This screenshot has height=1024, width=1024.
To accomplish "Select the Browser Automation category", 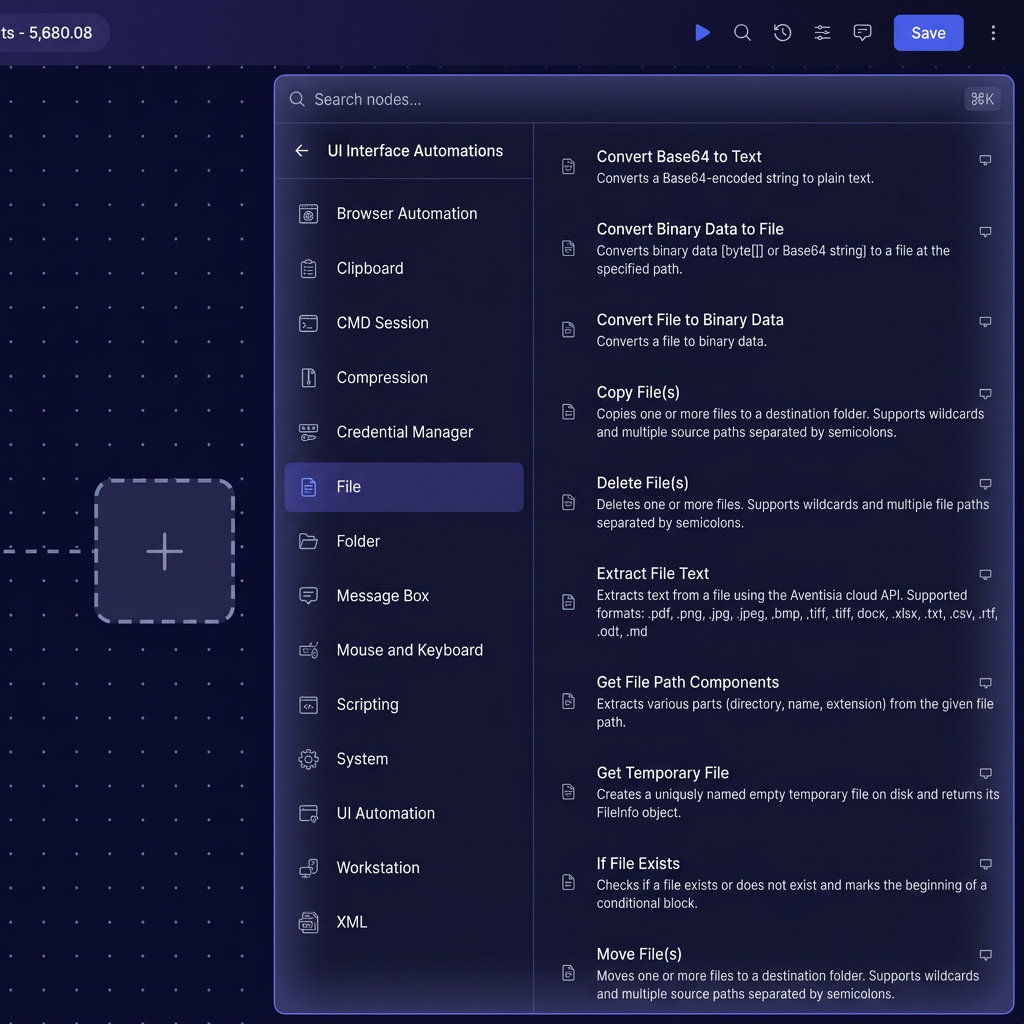I will (404, 214).
